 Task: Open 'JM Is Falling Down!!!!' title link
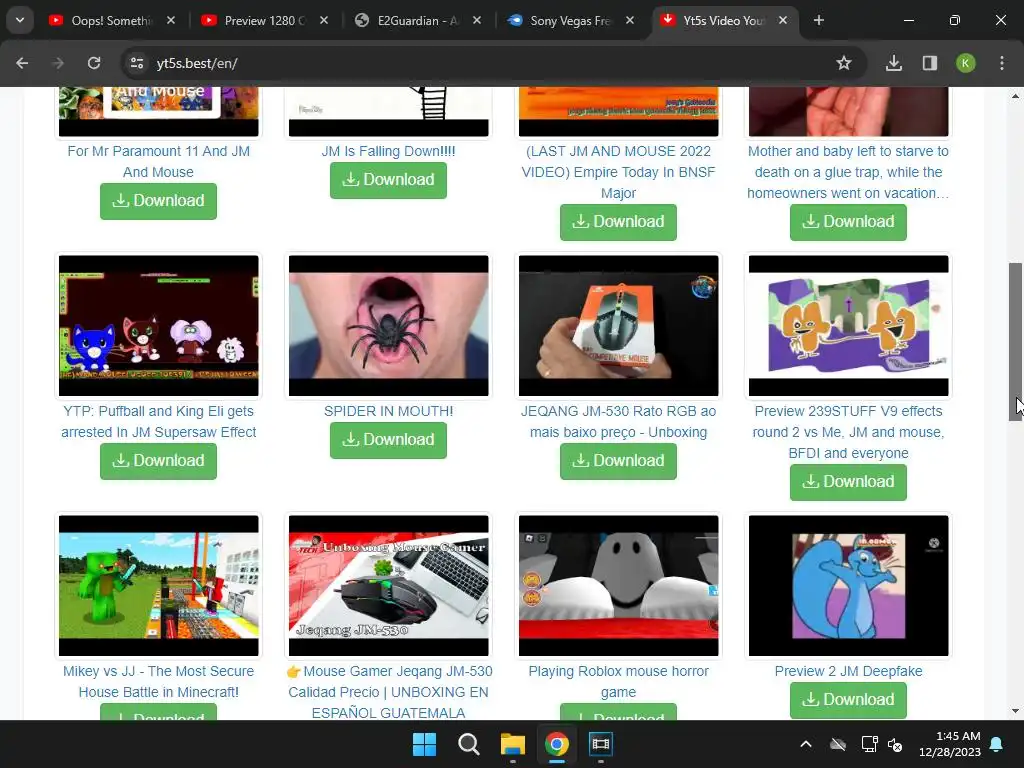click(x=388, y=151)
